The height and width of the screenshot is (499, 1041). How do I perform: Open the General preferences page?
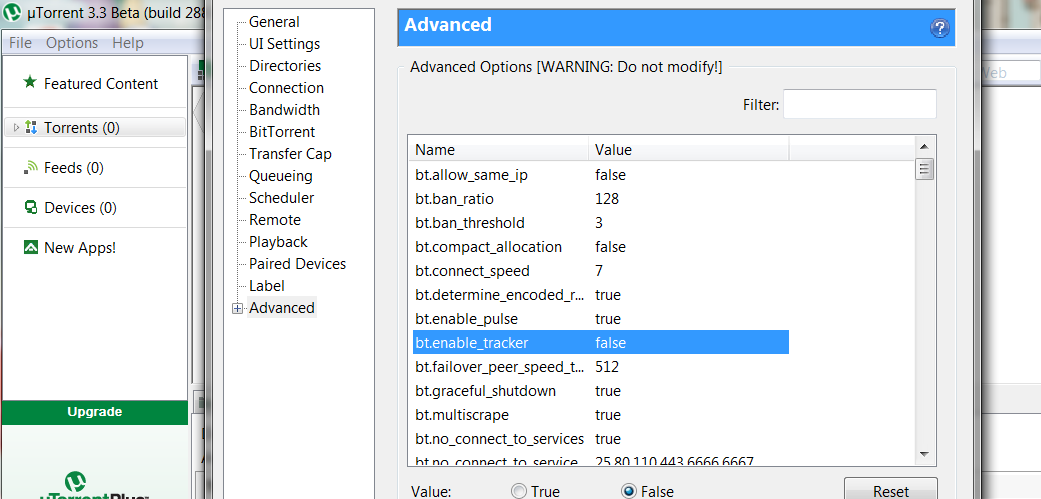pyautogui.click(x=274, y=22)
